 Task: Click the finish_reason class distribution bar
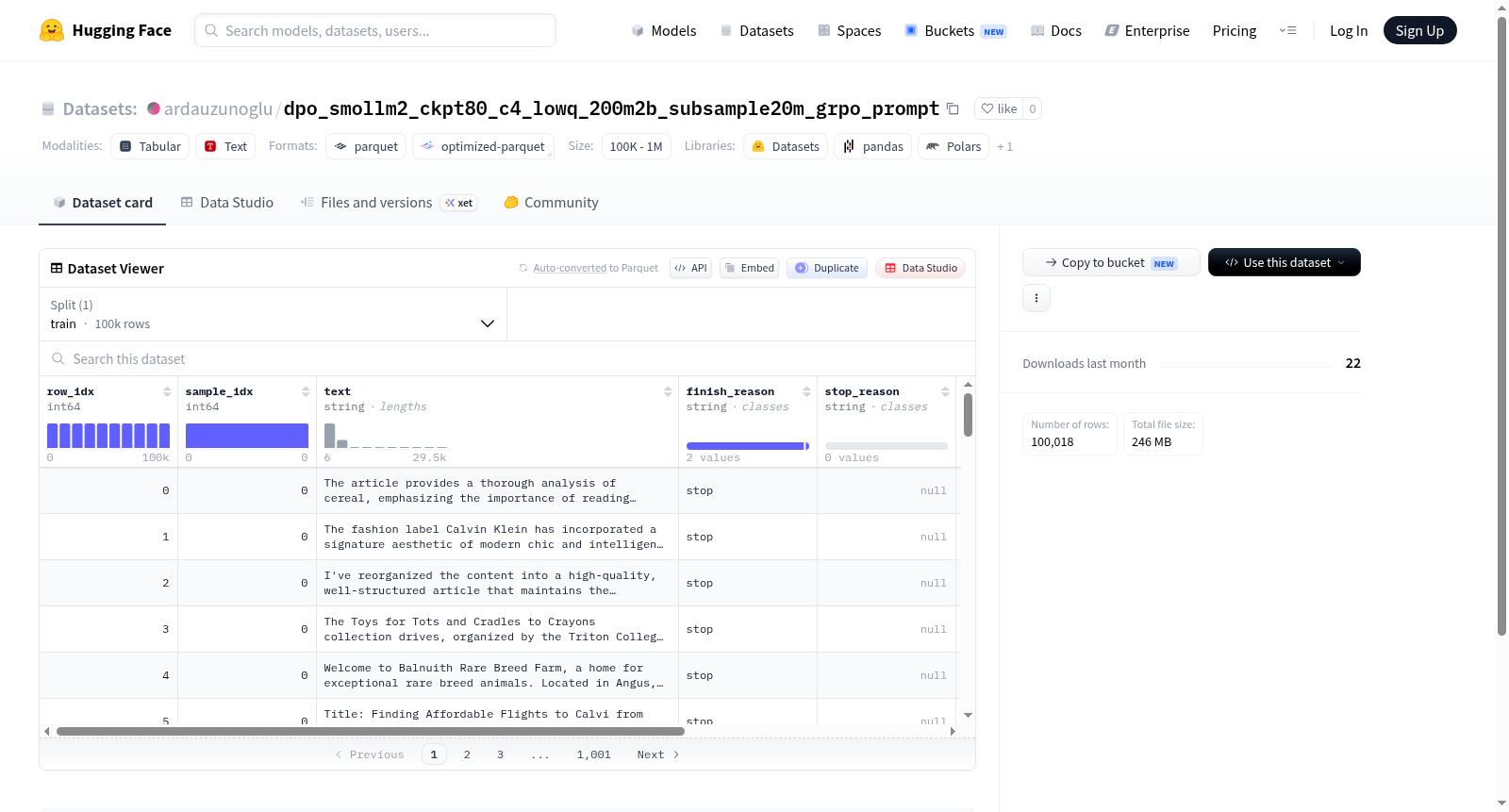pos(748,446)
